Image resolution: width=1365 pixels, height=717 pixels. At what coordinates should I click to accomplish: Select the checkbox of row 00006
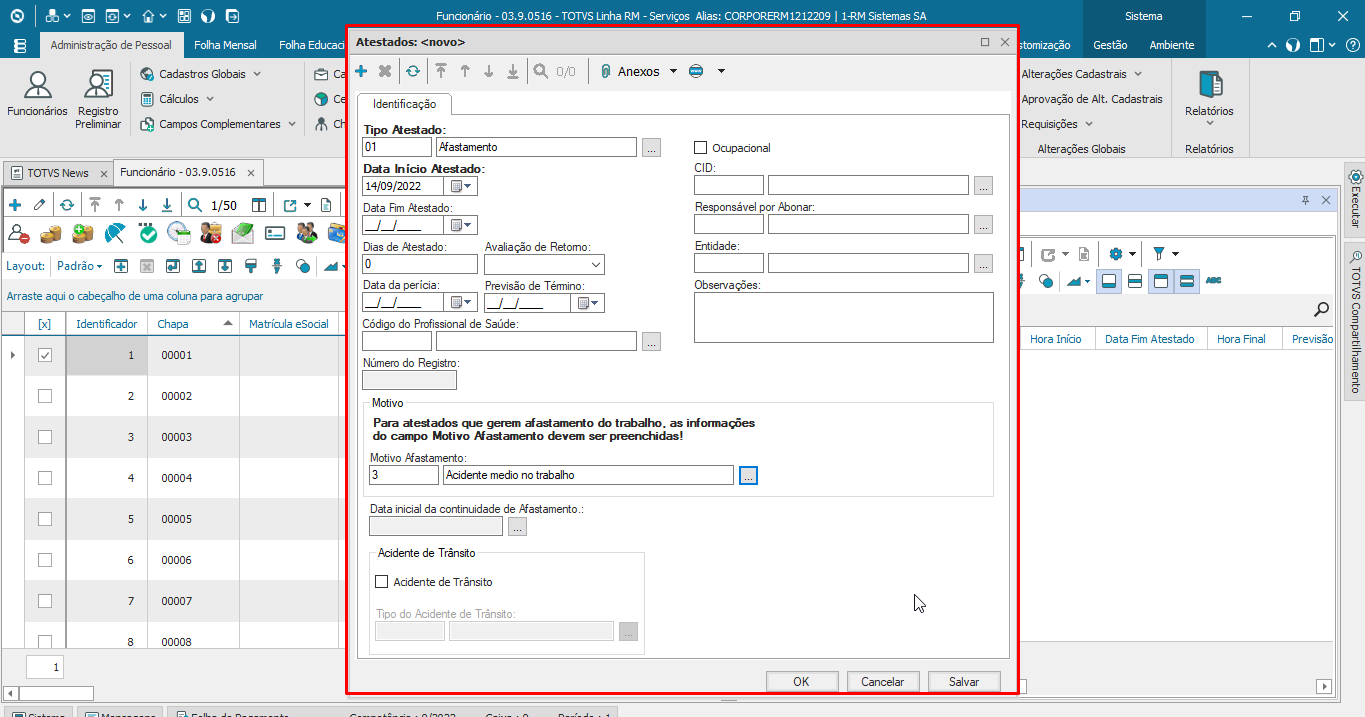tap(44, 560)
